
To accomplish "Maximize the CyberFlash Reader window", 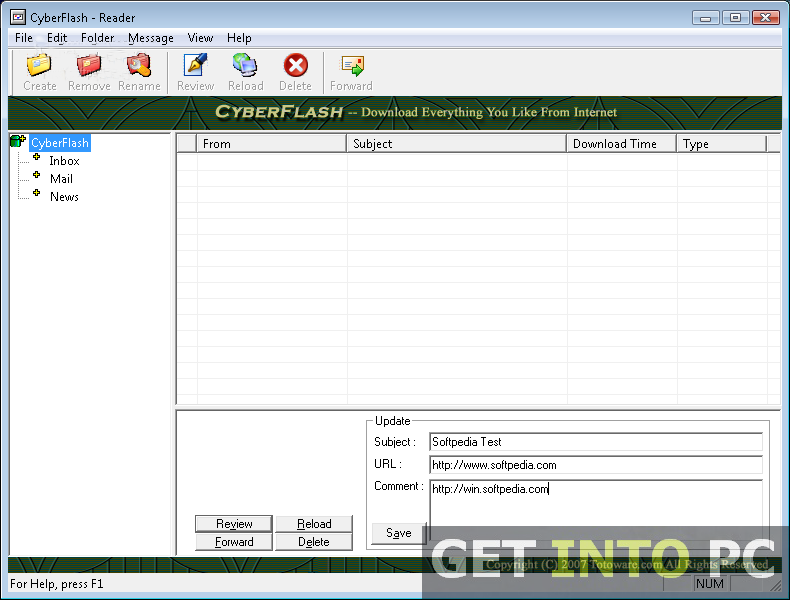I will (x=736, y=18).
